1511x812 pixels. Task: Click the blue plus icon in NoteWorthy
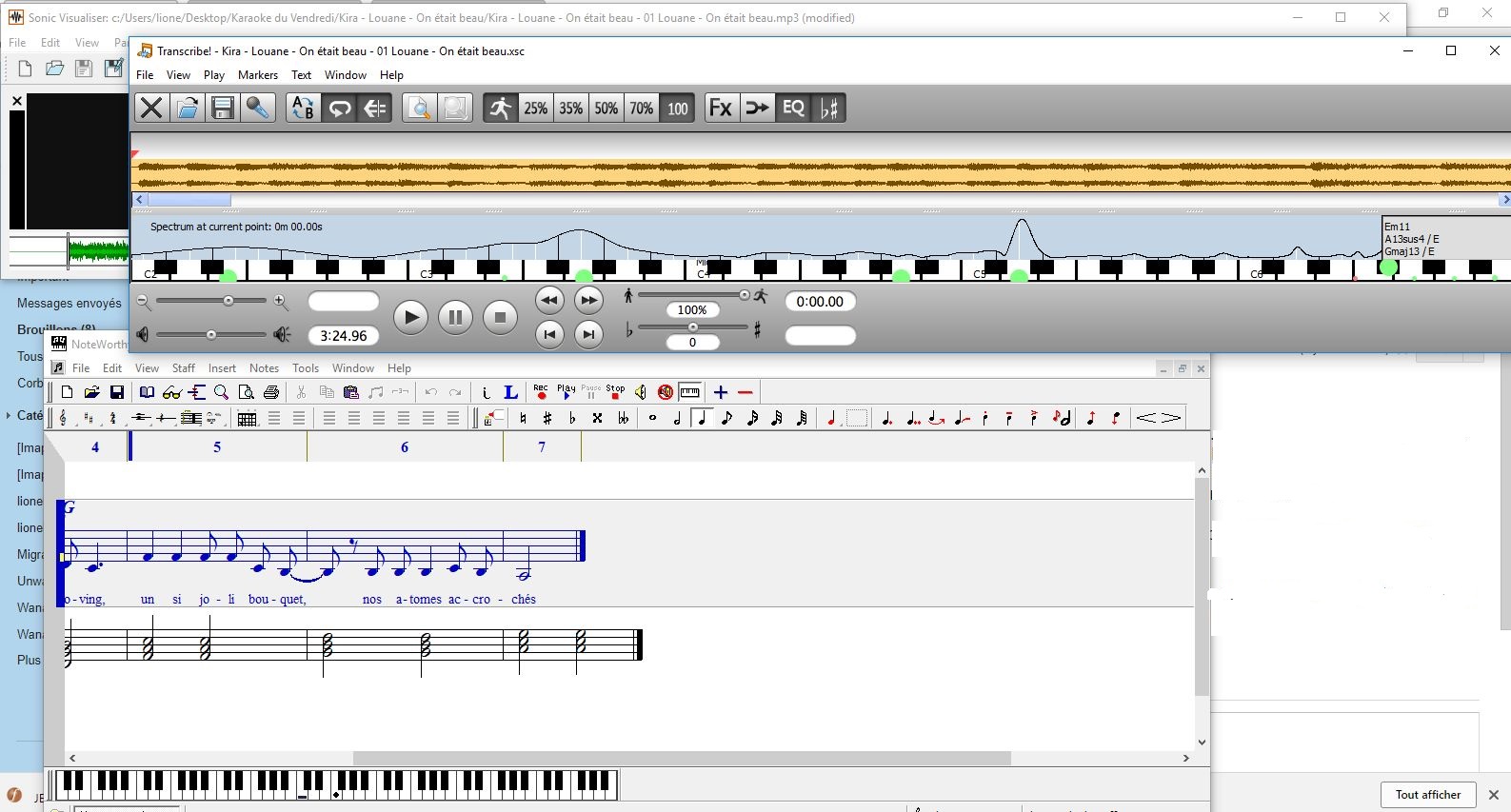click(721, 392)
